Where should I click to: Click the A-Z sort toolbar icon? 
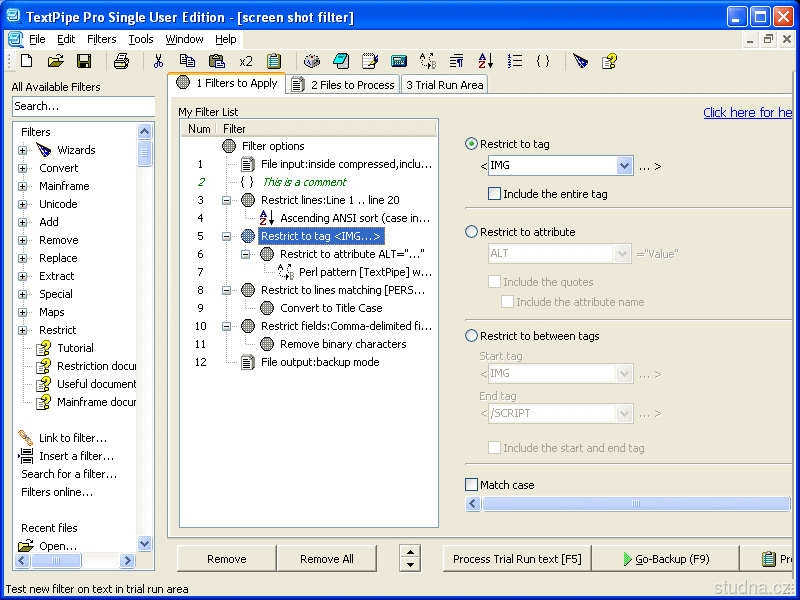click(485, 61)
